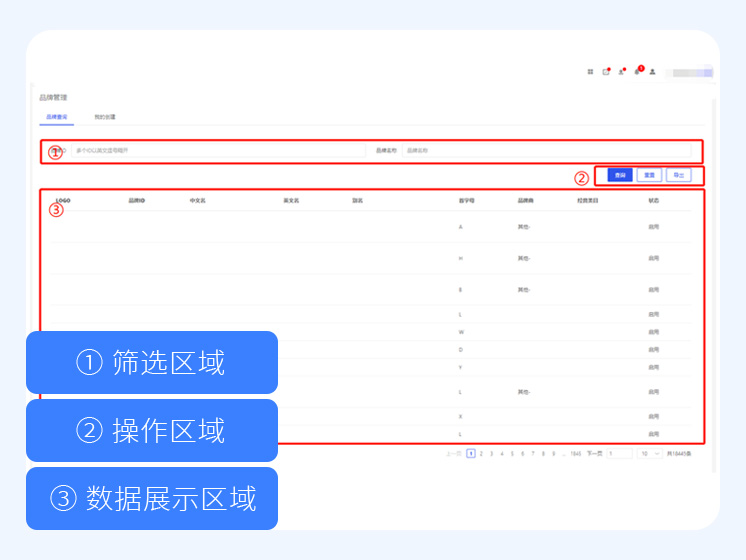Focus the 品牌名称 input field
Screen dimensions: 746x560
tap(545, 151)
